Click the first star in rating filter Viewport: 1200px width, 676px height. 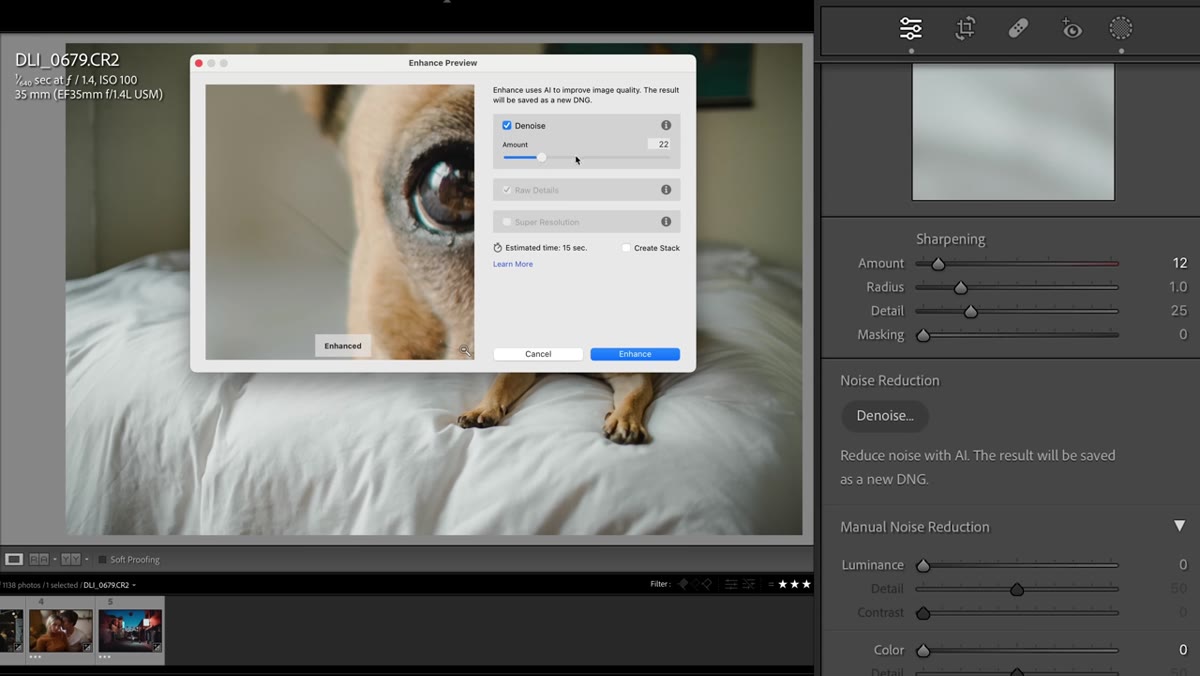tap(783, 584)
